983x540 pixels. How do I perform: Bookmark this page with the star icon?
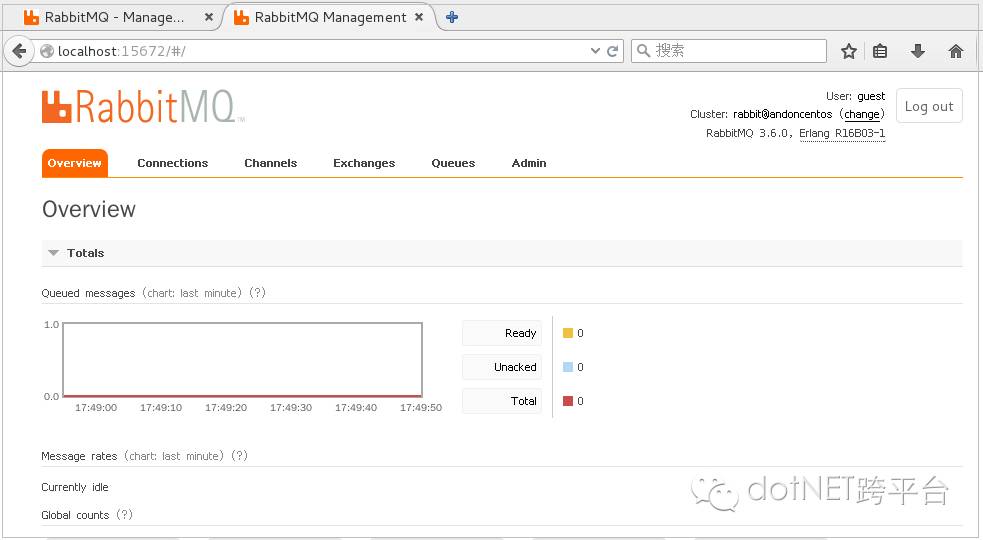pyautogui.click(x=849, y=51)
